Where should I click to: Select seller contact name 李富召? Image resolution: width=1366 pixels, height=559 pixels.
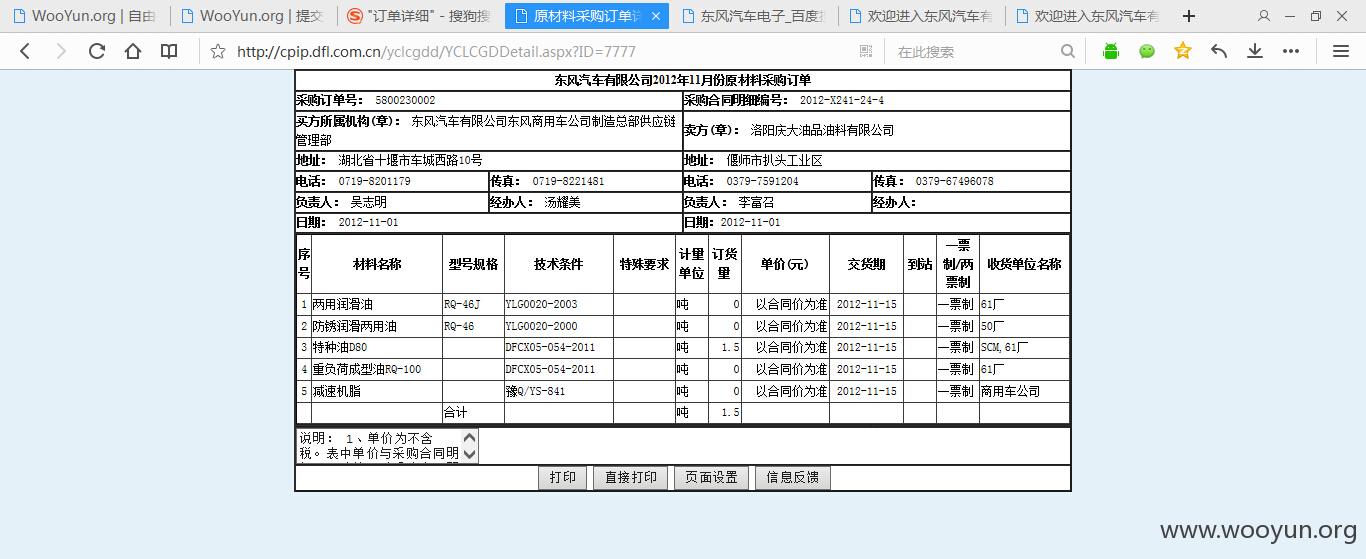[x=756, y=202]
